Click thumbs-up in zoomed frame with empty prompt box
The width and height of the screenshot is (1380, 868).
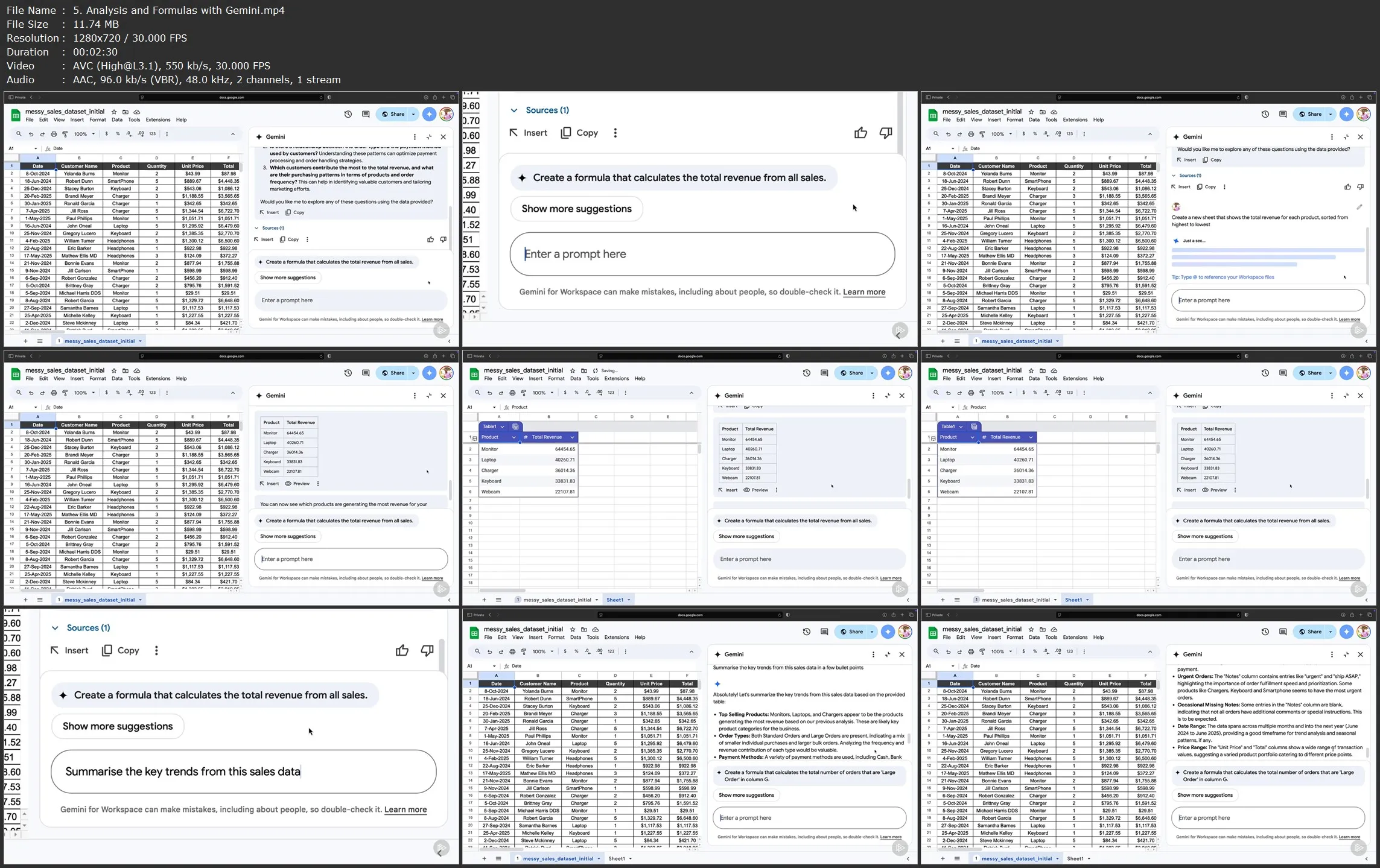(860, 133)
